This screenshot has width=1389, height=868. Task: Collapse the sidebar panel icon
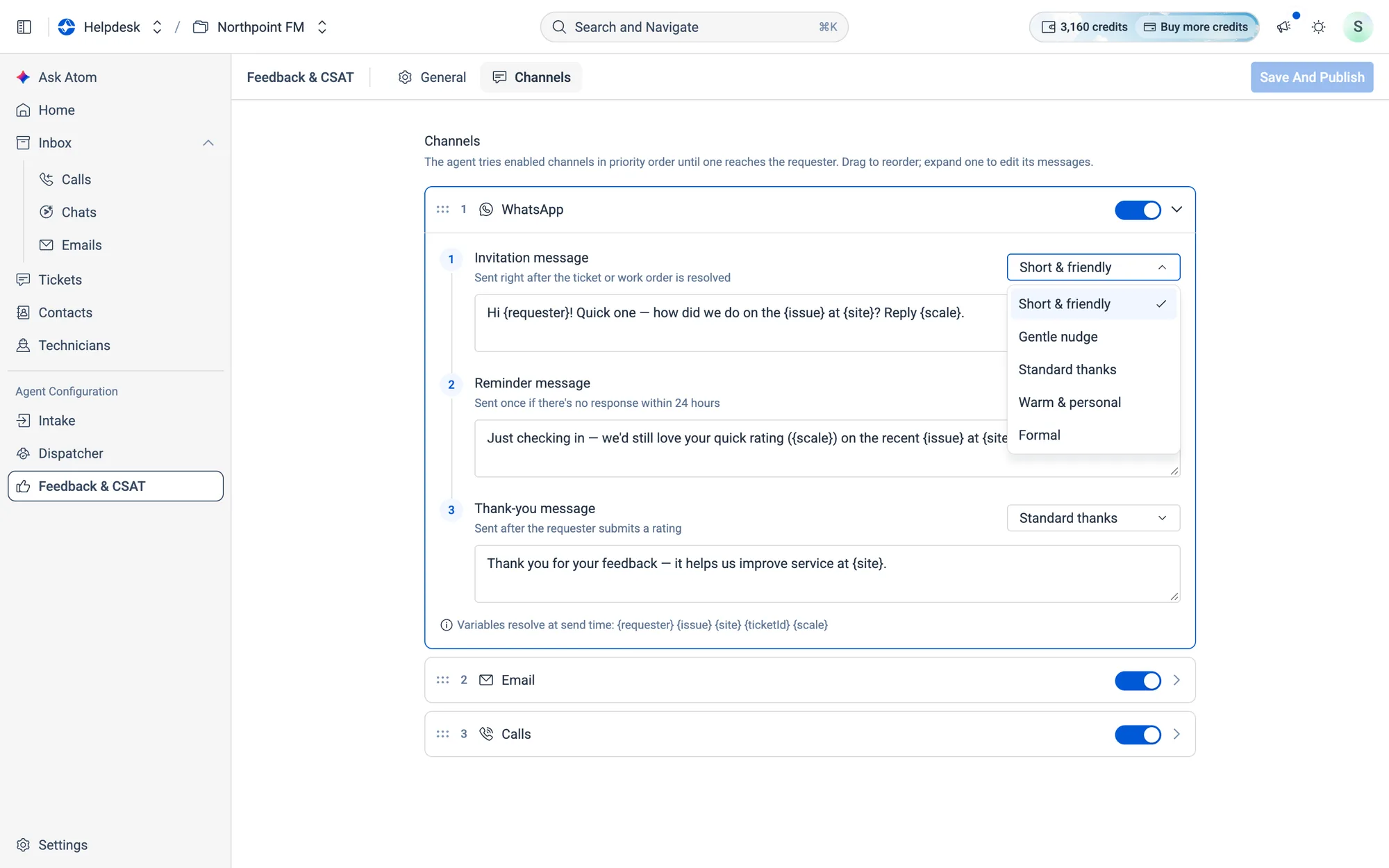point(24,27)
